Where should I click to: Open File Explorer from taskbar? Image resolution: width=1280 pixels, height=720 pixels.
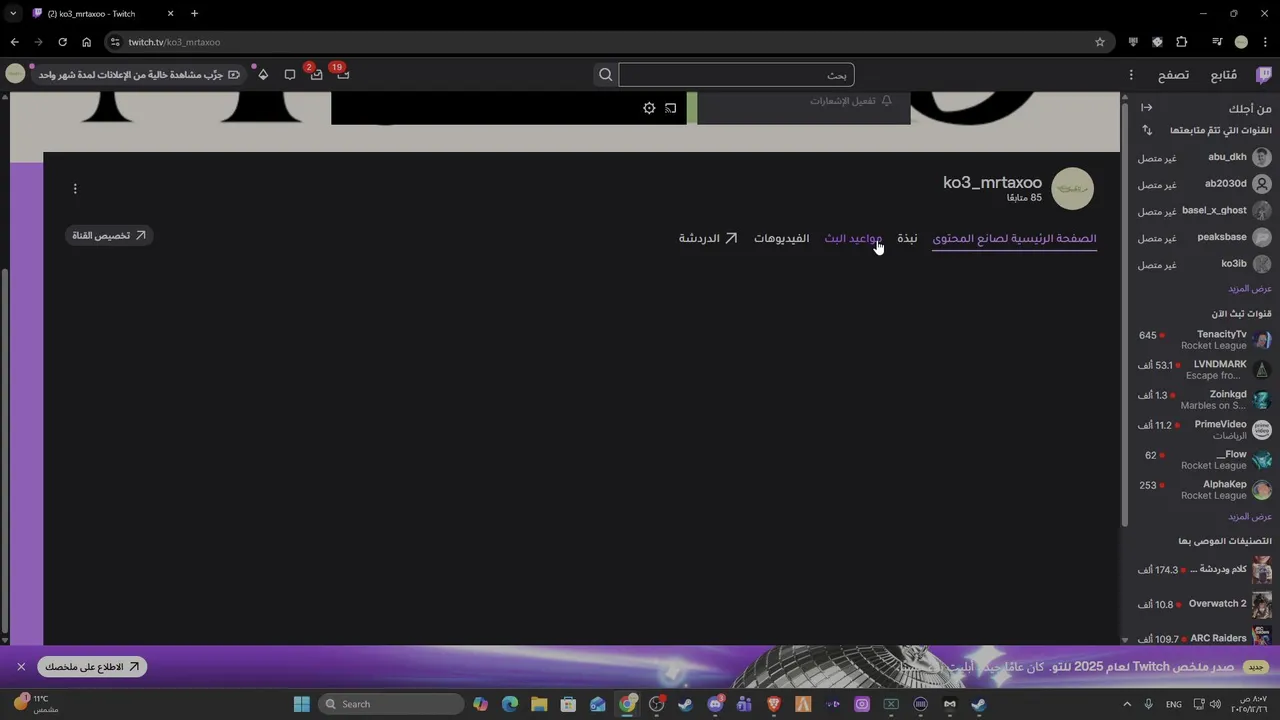coord(539,704)
